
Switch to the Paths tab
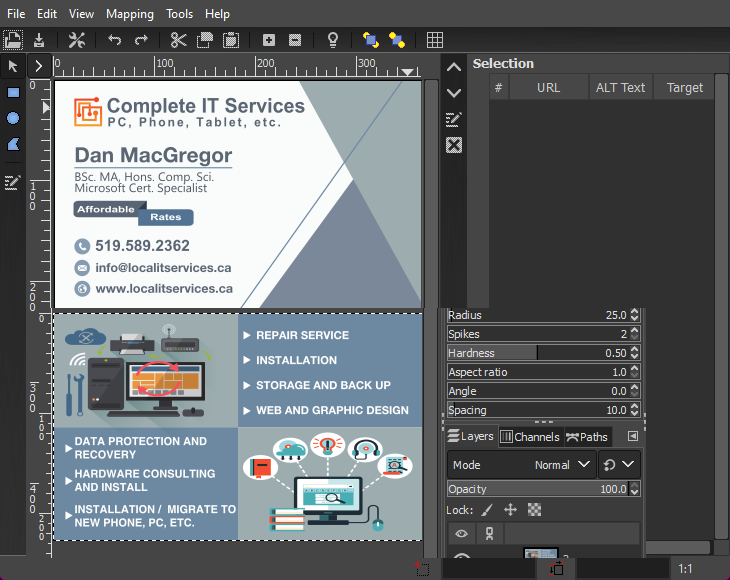[x=587, y=437]
